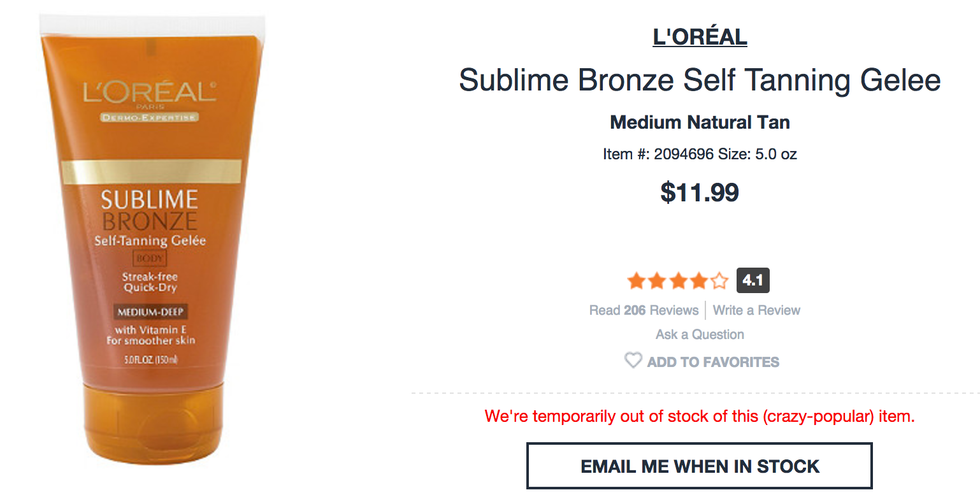Select the Medium Natural Tan shade label
980x497 pixels.
700,123
